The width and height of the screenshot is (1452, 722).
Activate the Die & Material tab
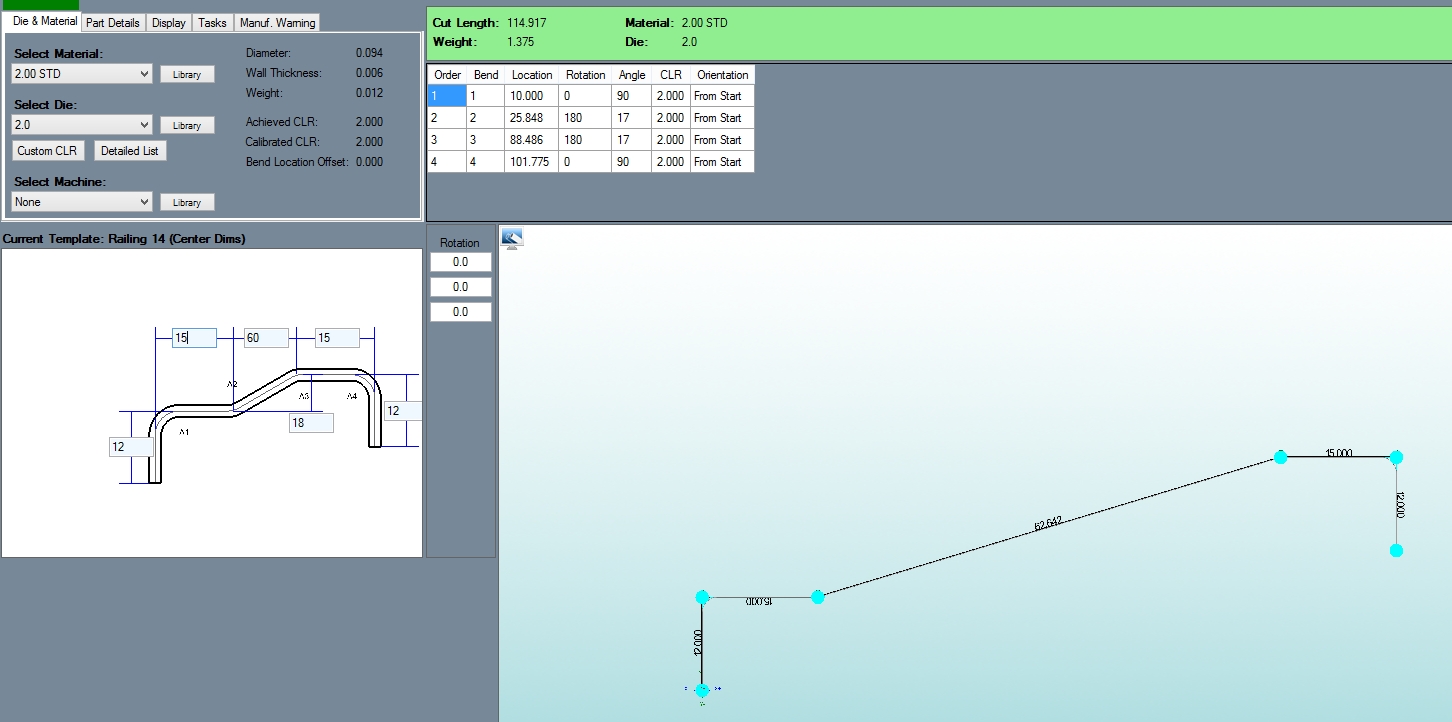click(x=45, y=21)
